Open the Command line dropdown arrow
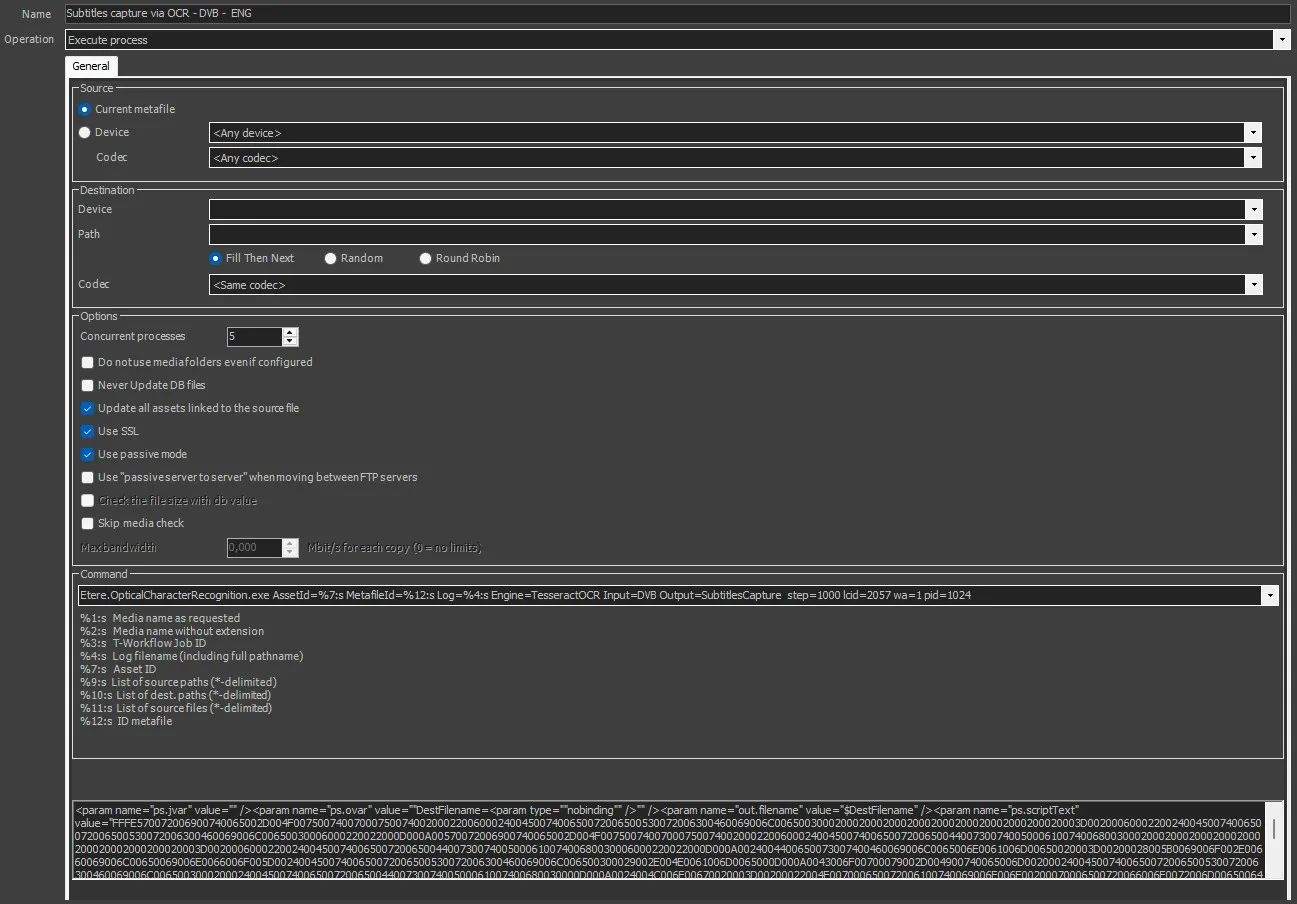 click(x=1270, y=596)
